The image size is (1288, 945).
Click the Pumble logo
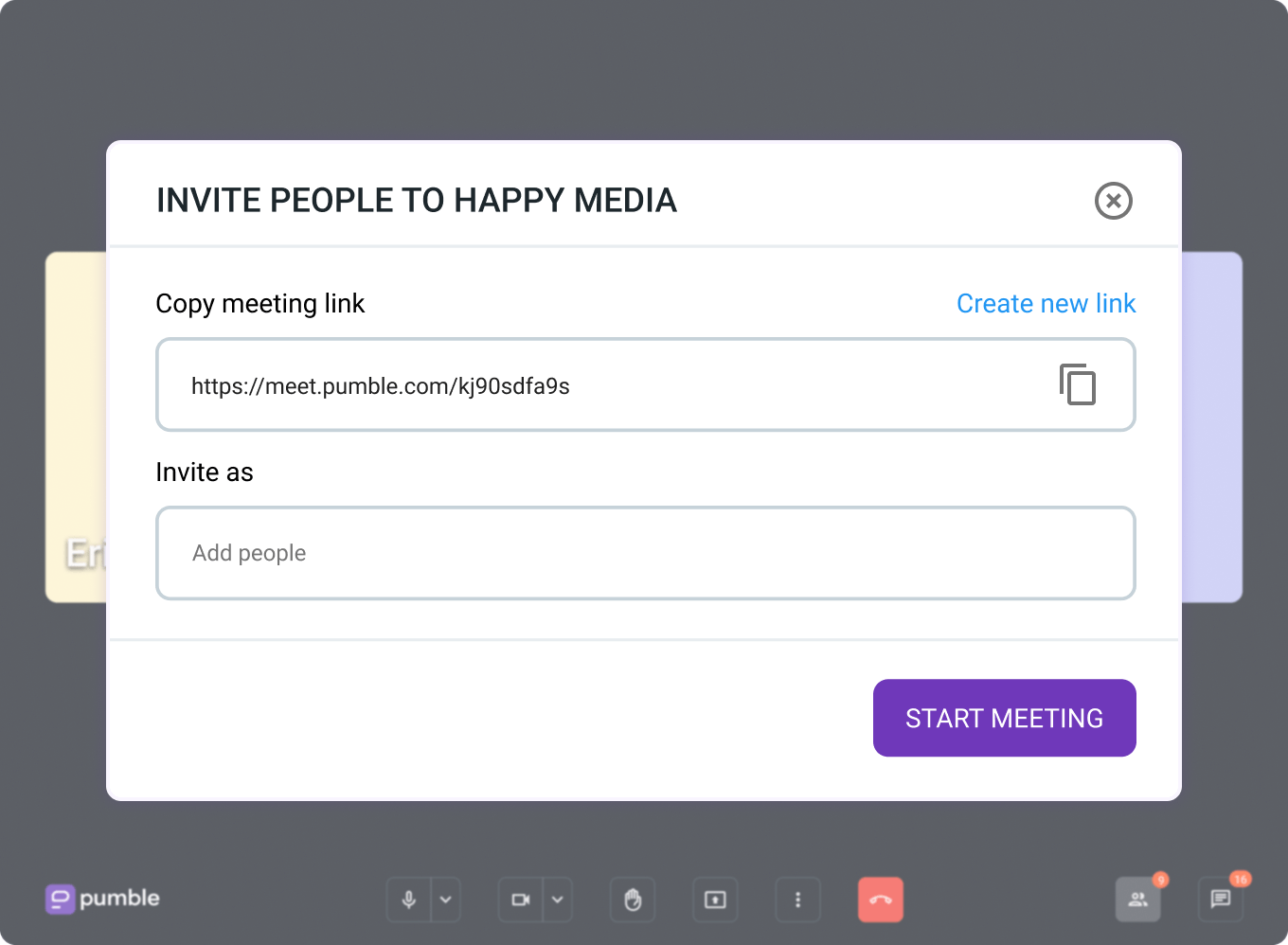(102, 899)
